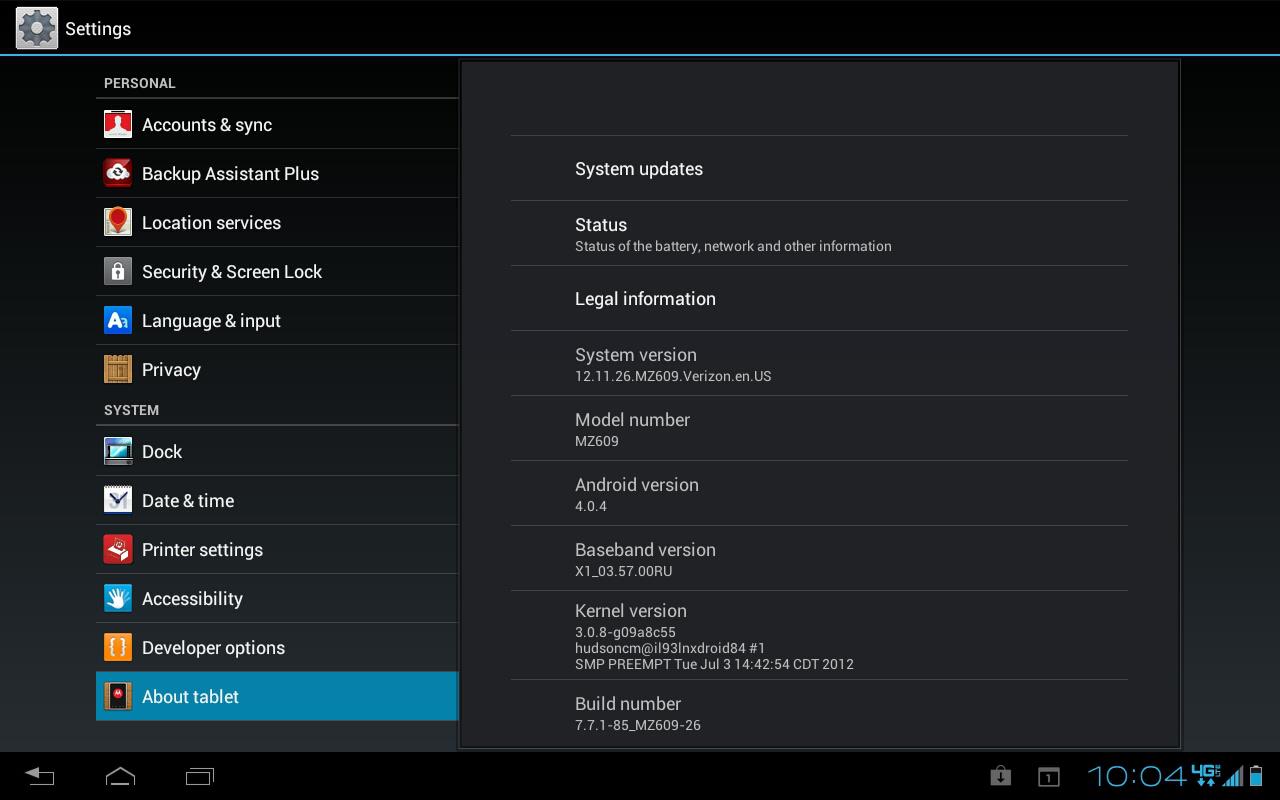1280x800 pixels.
Task: Tap the Backup Assistant Plus cloud icon
Action: [x=118, y=173]
